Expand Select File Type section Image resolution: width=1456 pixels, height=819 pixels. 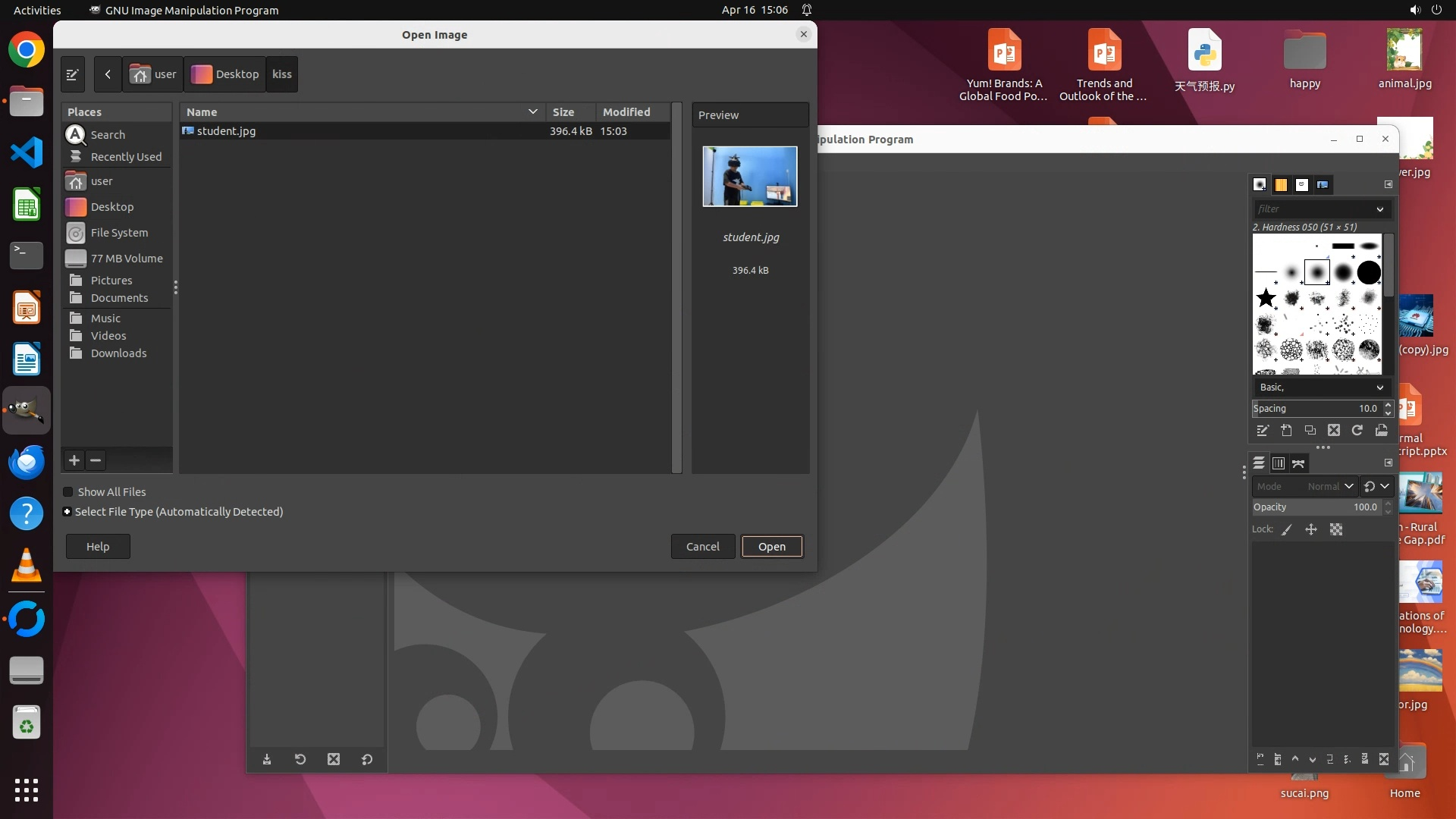pos(67,512)
